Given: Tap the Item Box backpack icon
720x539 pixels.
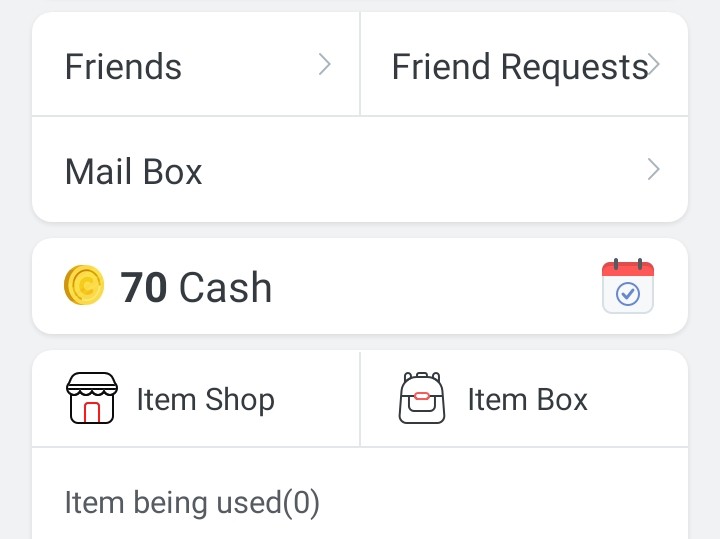Looking at the screenshot, I should (422, 399).
